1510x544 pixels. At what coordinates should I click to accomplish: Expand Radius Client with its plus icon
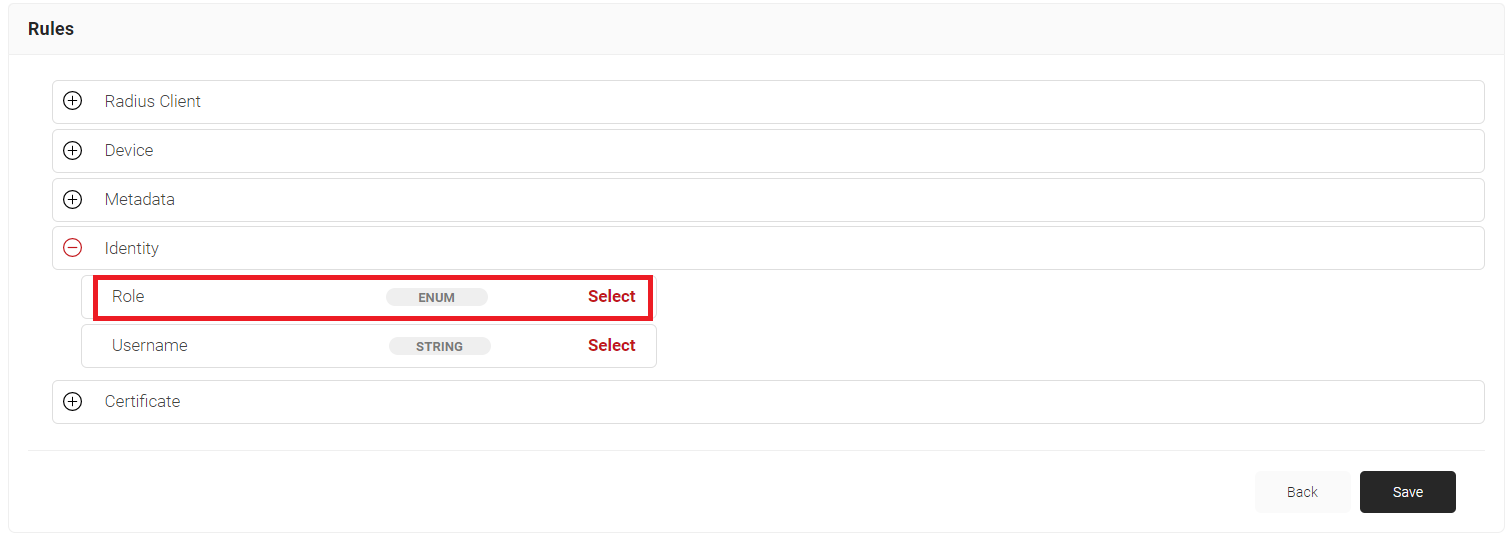(72, 101)
